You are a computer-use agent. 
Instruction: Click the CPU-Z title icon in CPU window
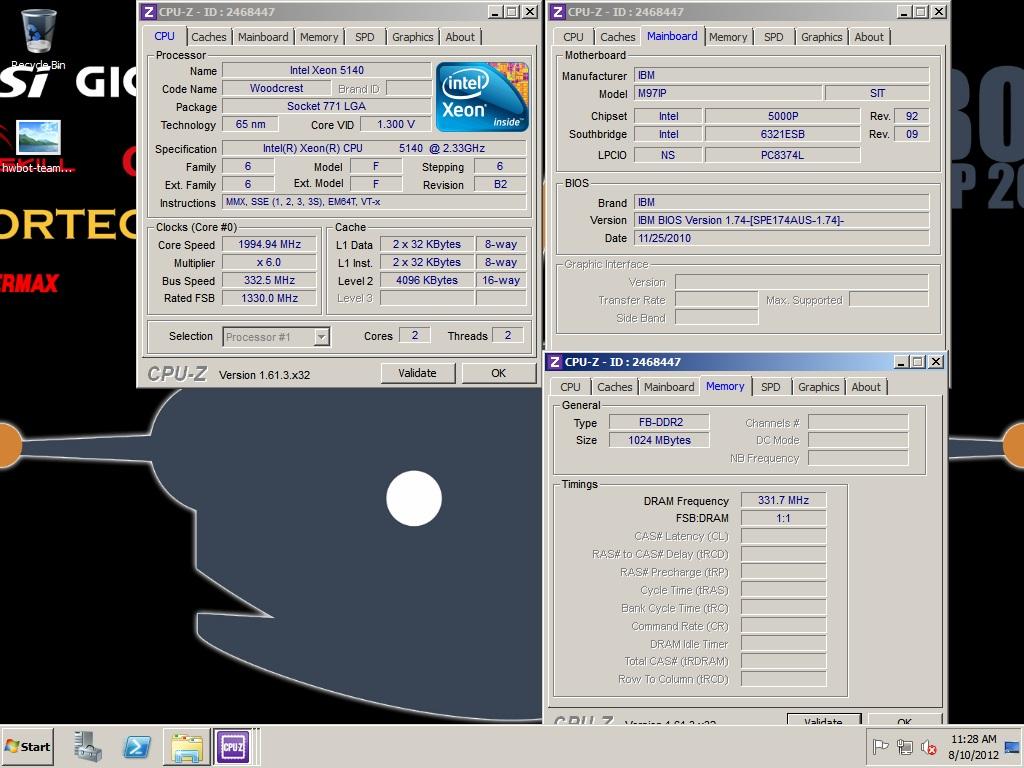[149, 12]
